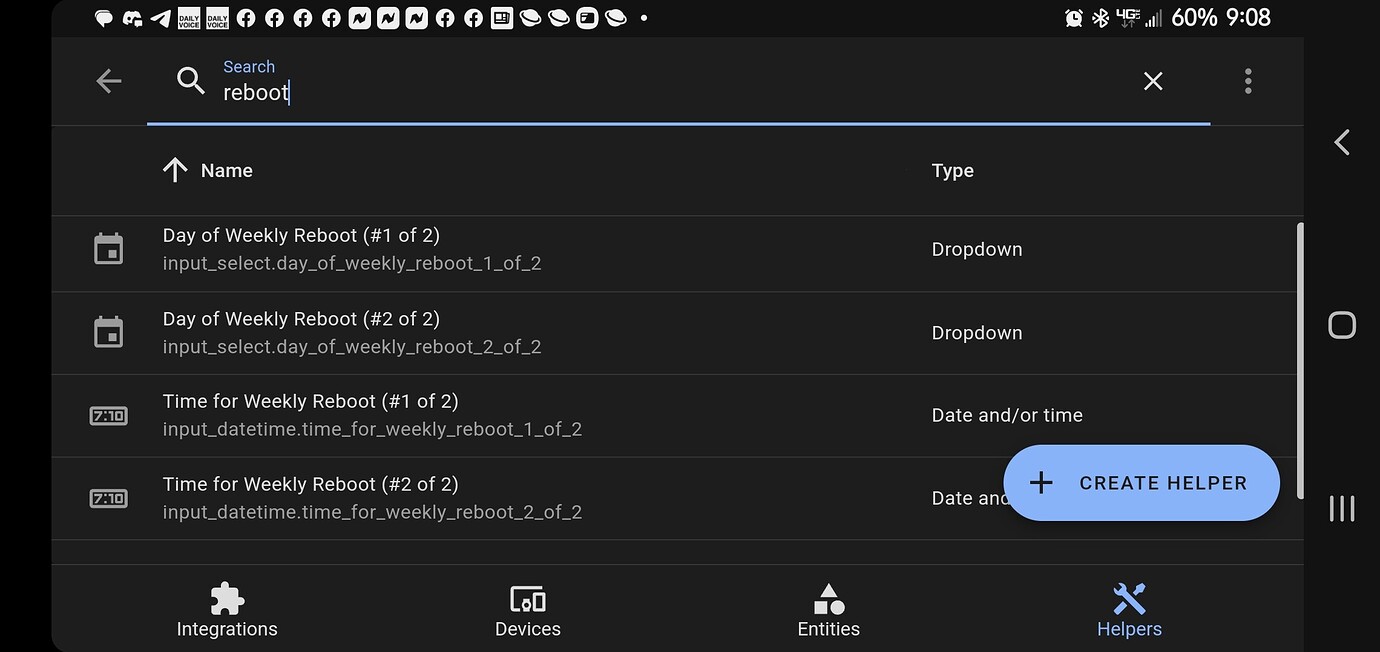Switch to the Helpers wrench icon

pyautogui.click(x=1129, y=598)
